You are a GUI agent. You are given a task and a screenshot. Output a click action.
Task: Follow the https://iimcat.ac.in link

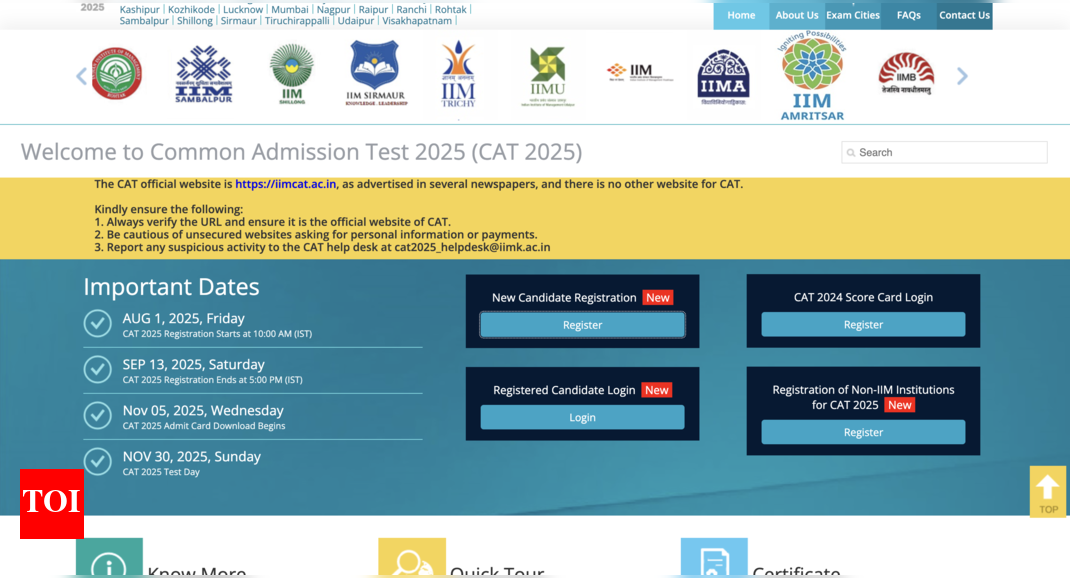click(x=286, y=184)
